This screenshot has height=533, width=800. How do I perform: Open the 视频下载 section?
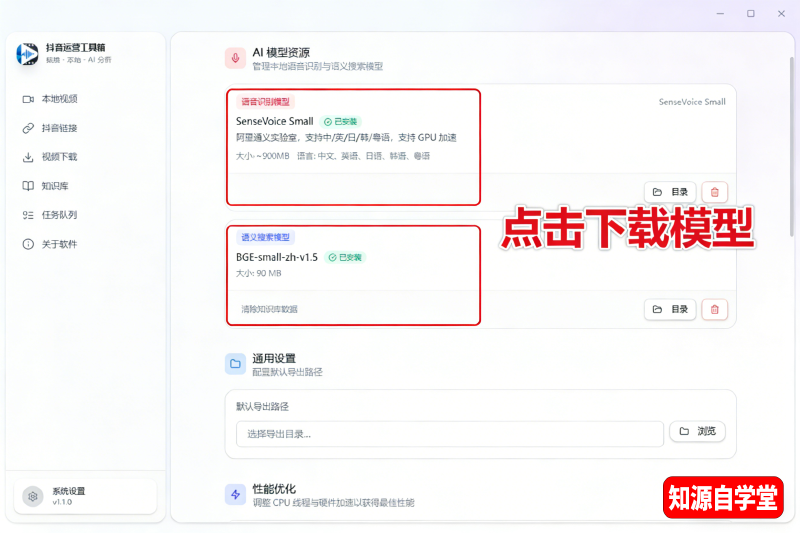pos(58,157)
